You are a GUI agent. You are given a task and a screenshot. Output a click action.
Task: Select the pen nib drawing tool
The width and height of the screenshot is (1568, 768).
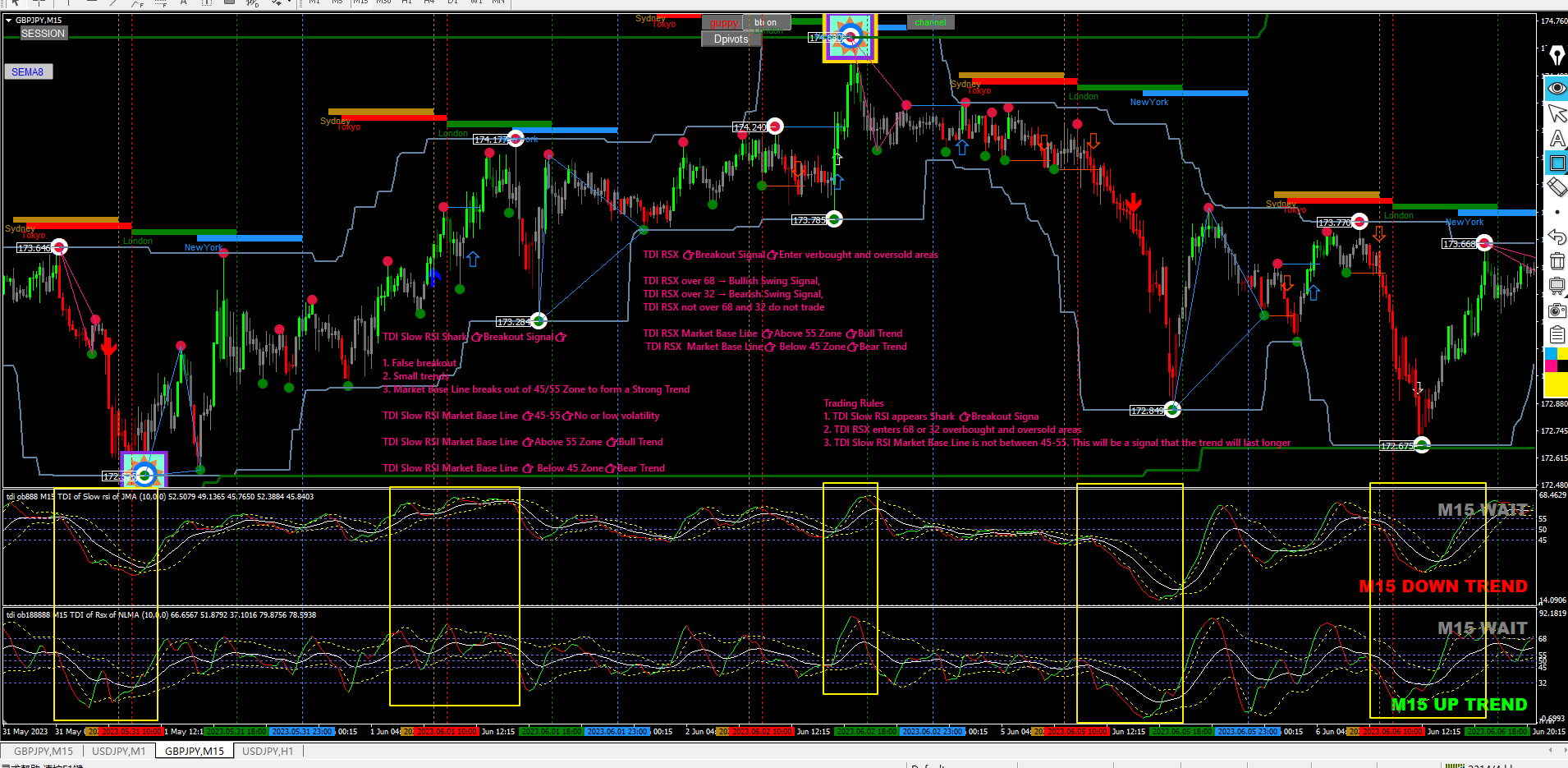1557,57
